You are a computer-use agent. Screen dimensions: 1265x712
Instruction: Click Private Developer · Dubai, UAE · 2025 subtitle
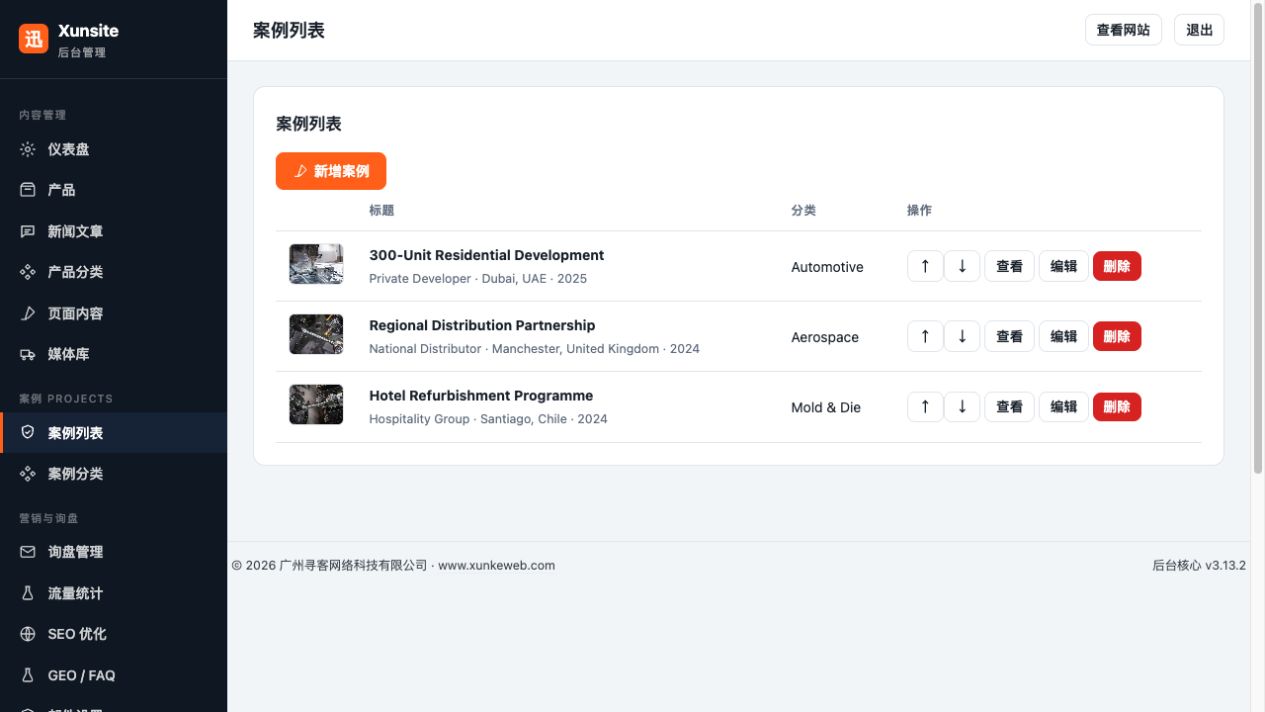click(478, 279)
